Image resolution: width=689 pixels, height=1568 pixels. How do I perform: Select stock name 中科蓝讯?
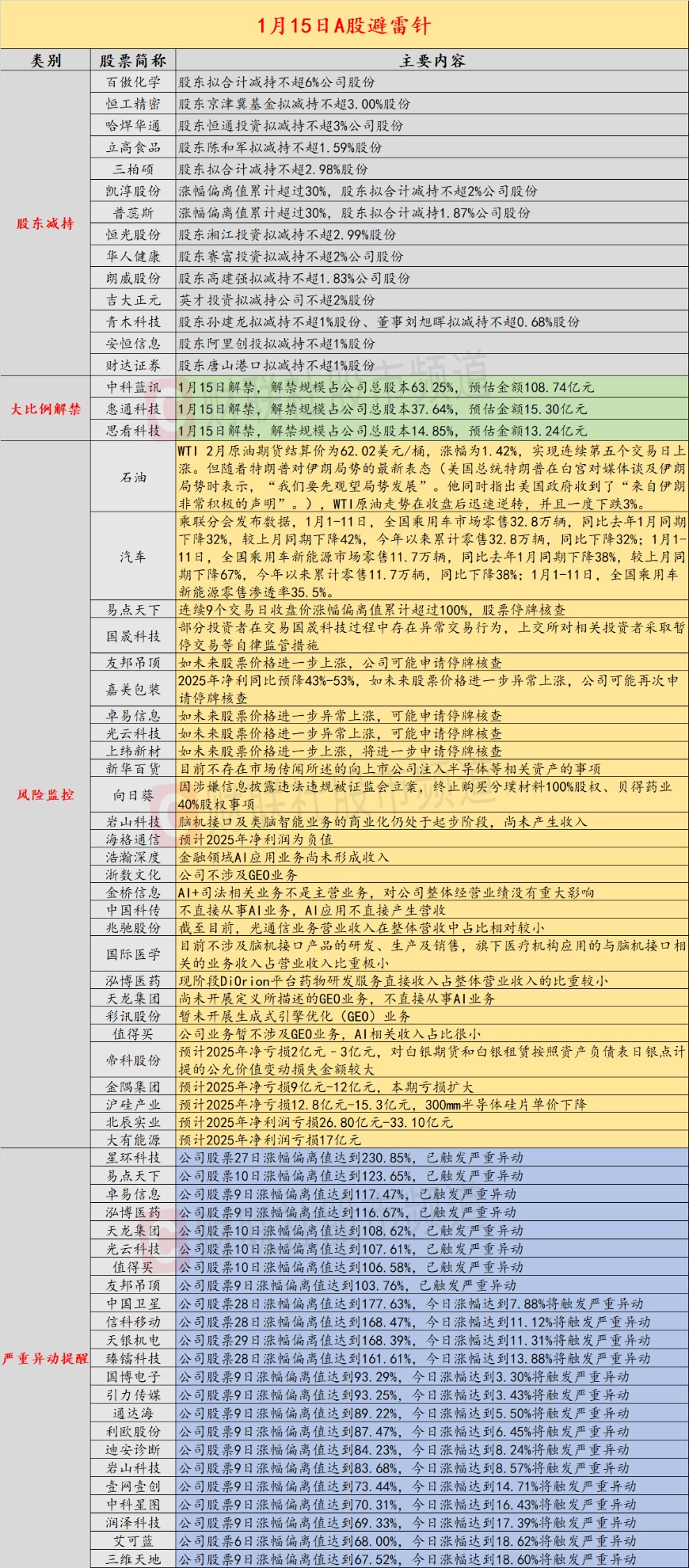133,387
